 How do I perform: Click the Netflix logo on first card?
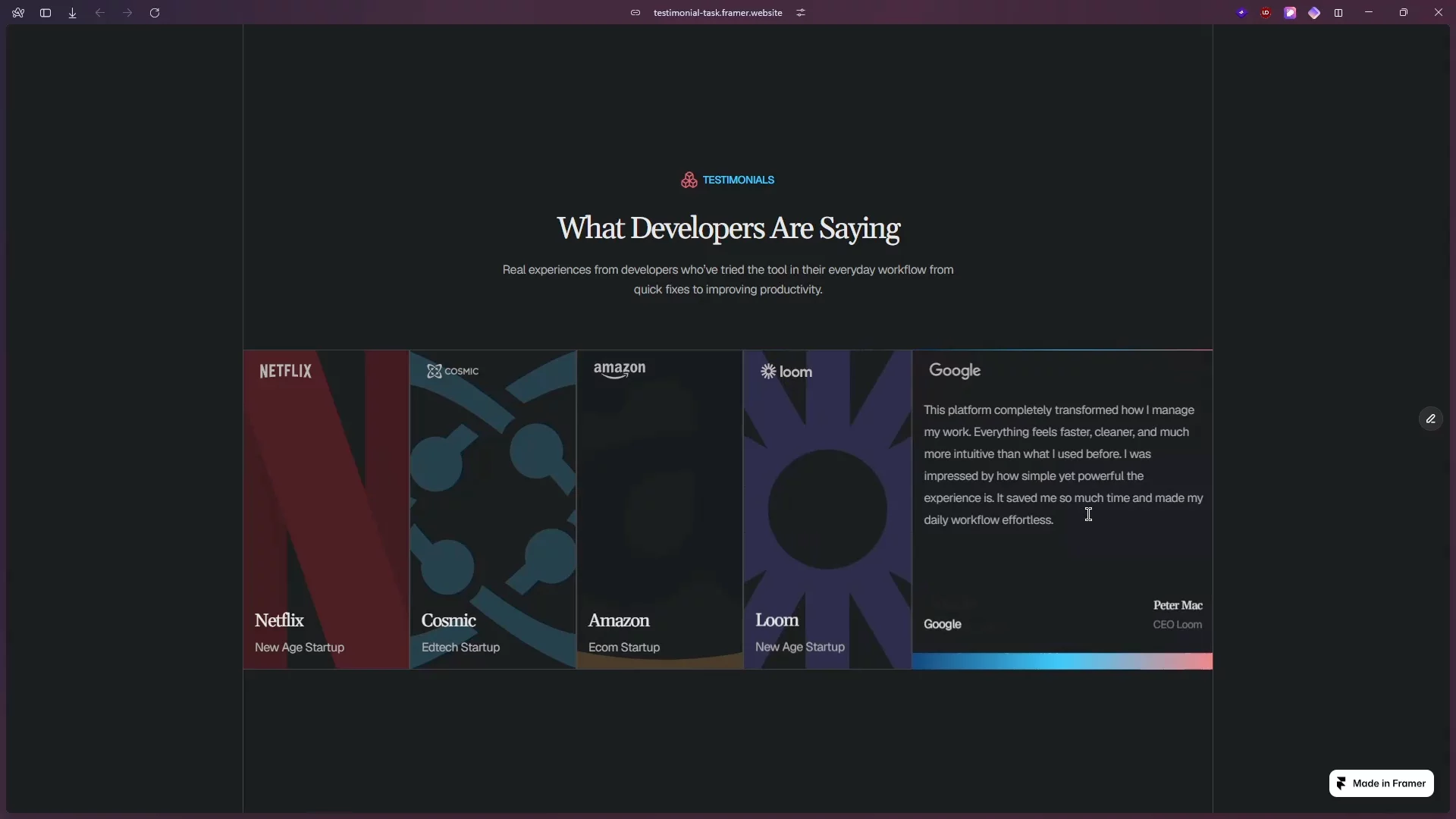click(286, 371)
